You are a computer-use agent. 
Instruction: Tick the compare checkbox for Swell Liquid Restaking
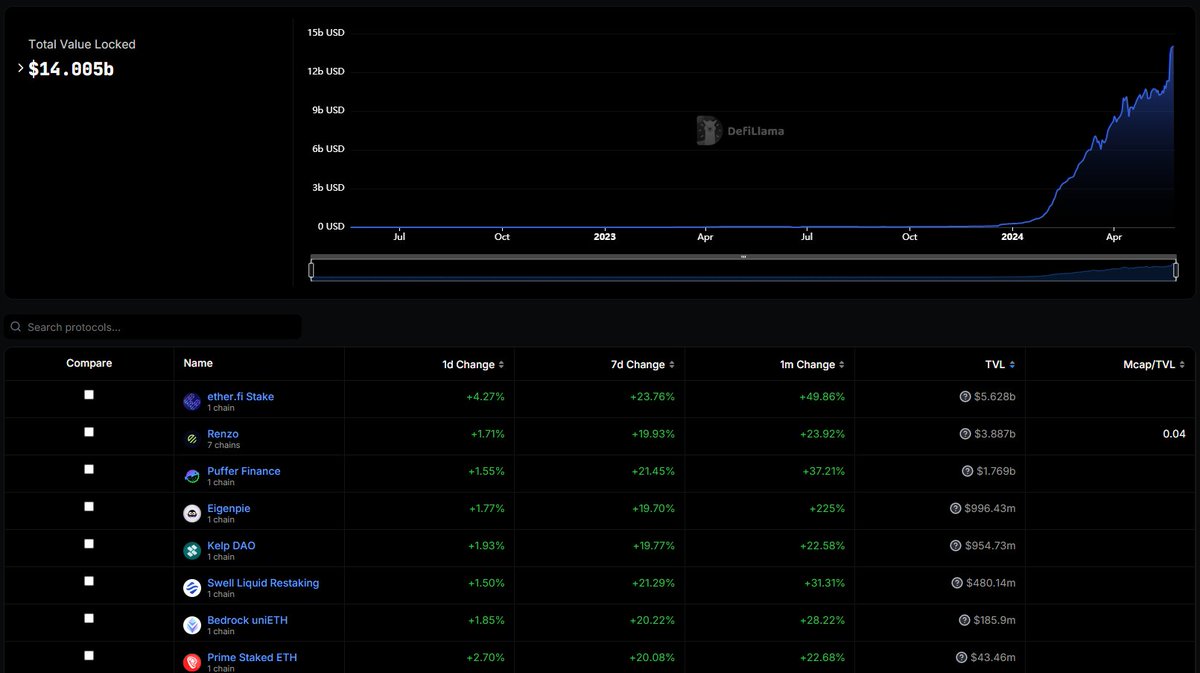89,581
